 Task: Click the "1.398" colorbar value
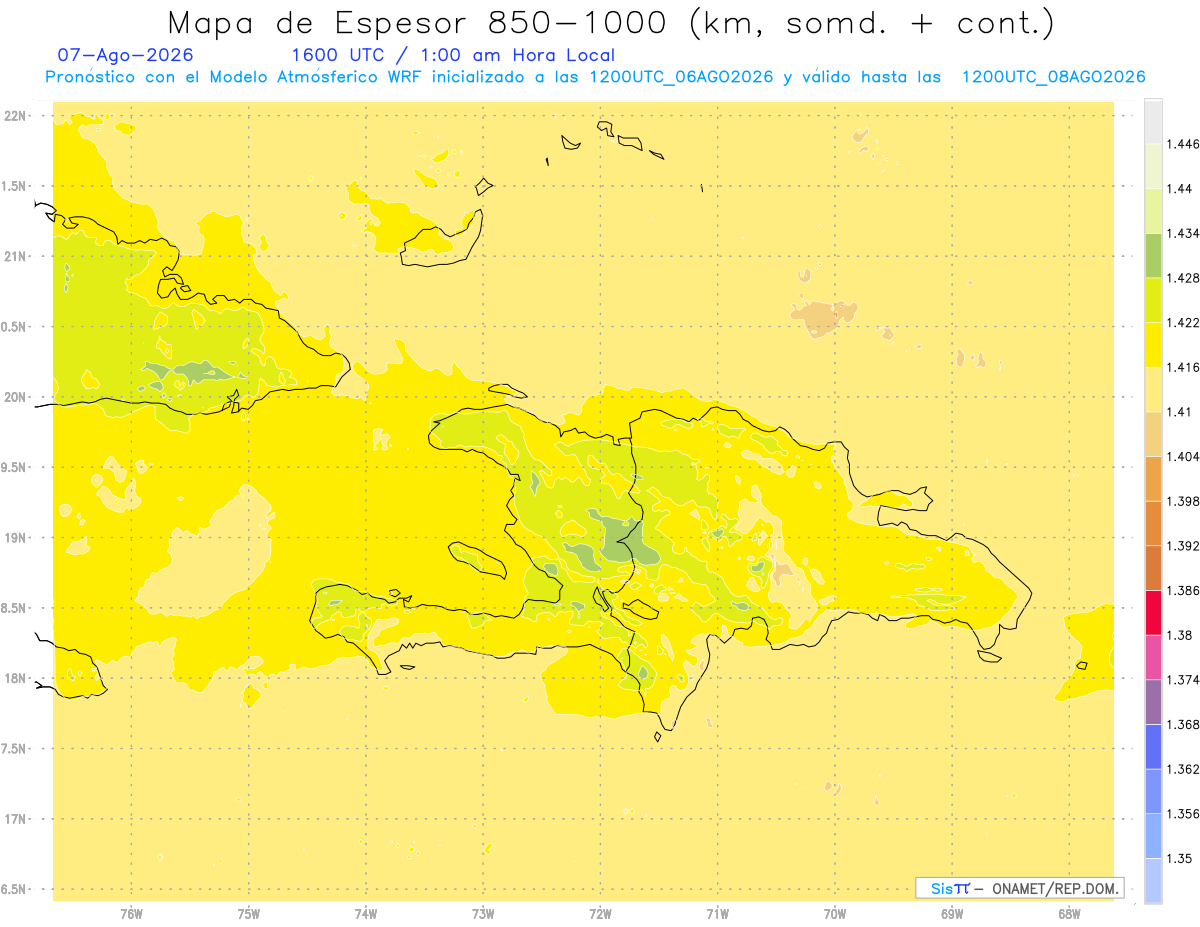point(1182,501)
